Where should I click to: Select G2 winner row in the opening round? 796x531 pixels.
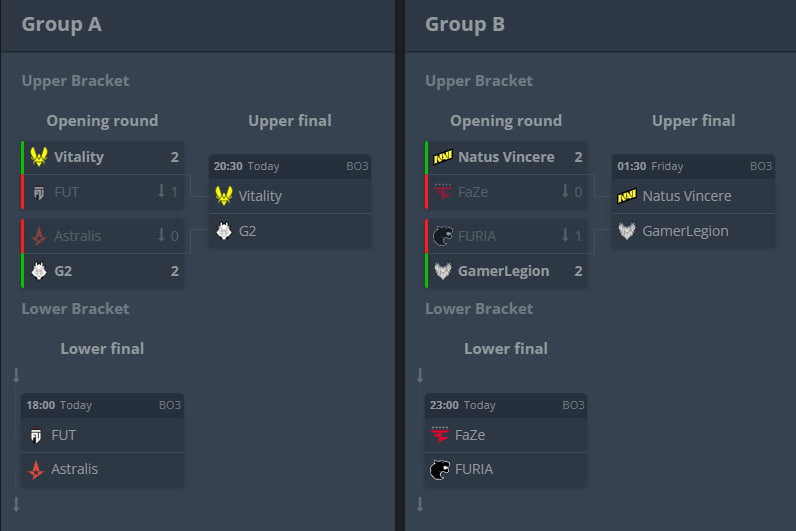click(x=103, y=271)
